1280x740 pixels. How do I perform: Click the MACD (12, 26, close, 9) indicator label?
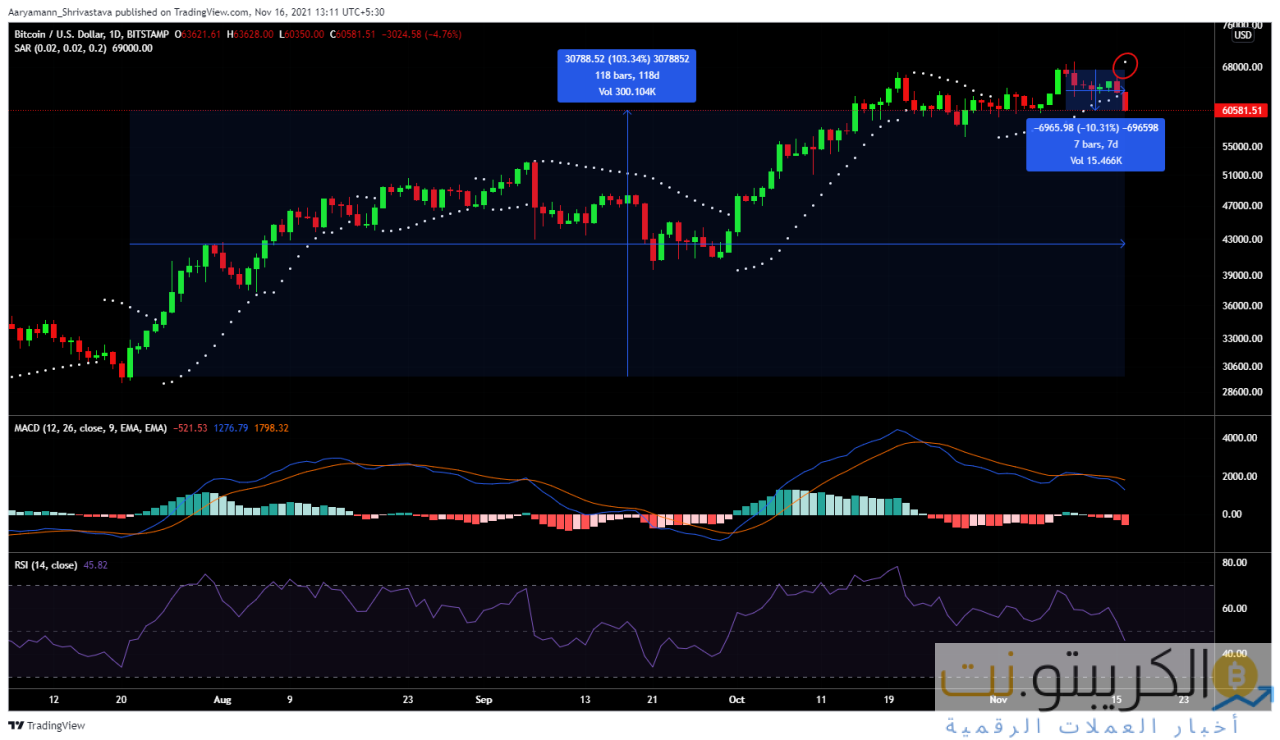point(90,428)
